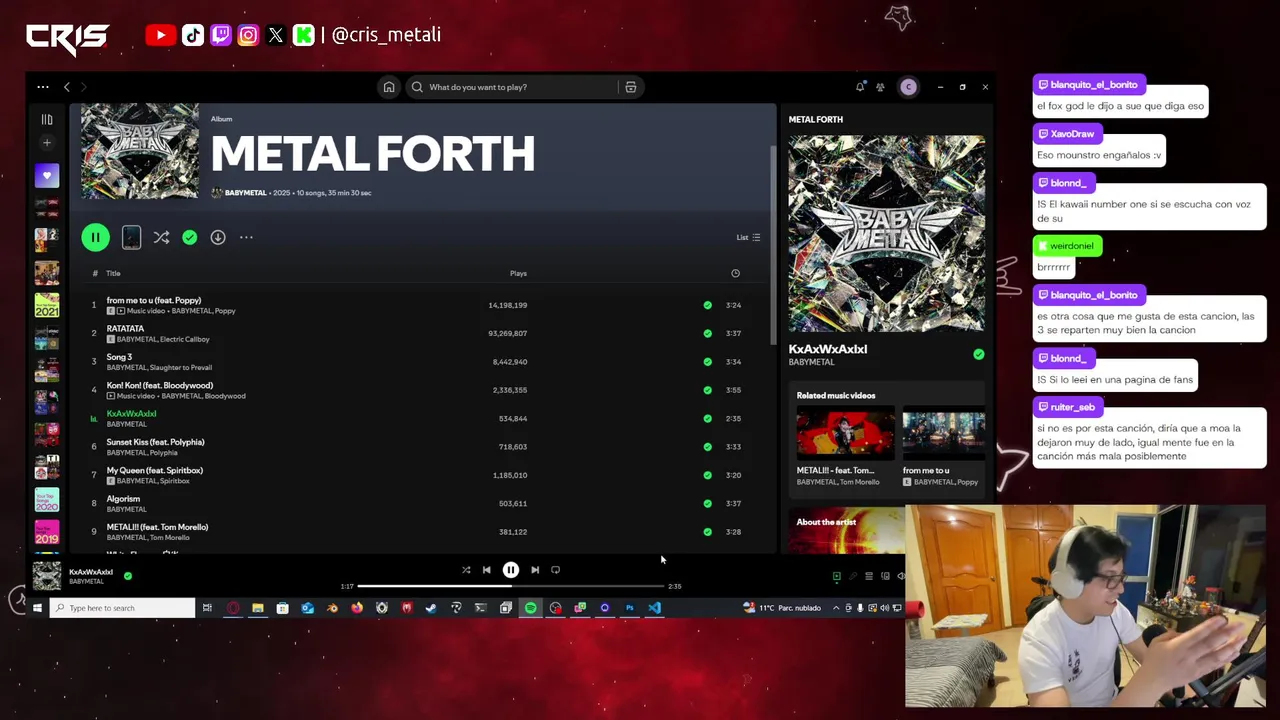Launch Photoshop from the taskbar
Viewport: 1280px width, 720px height.
[629, 608]
